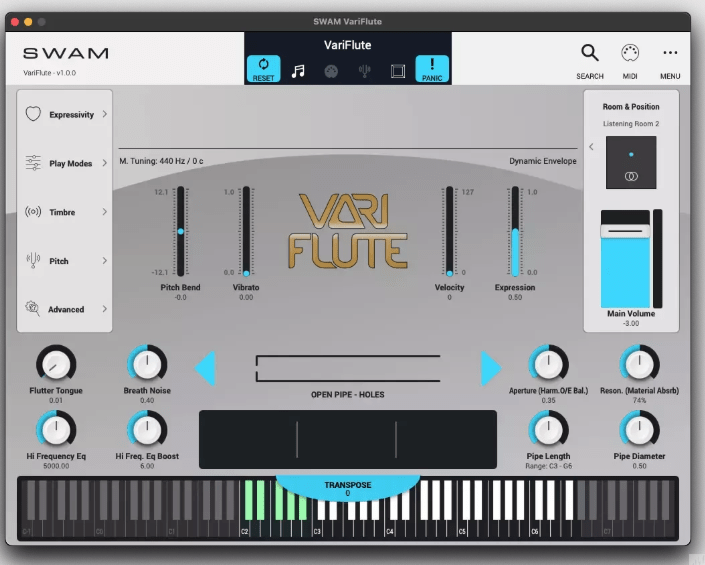705x565 pixels.
Task: Click the square frame icon in top bar
Action: [398, 71]
